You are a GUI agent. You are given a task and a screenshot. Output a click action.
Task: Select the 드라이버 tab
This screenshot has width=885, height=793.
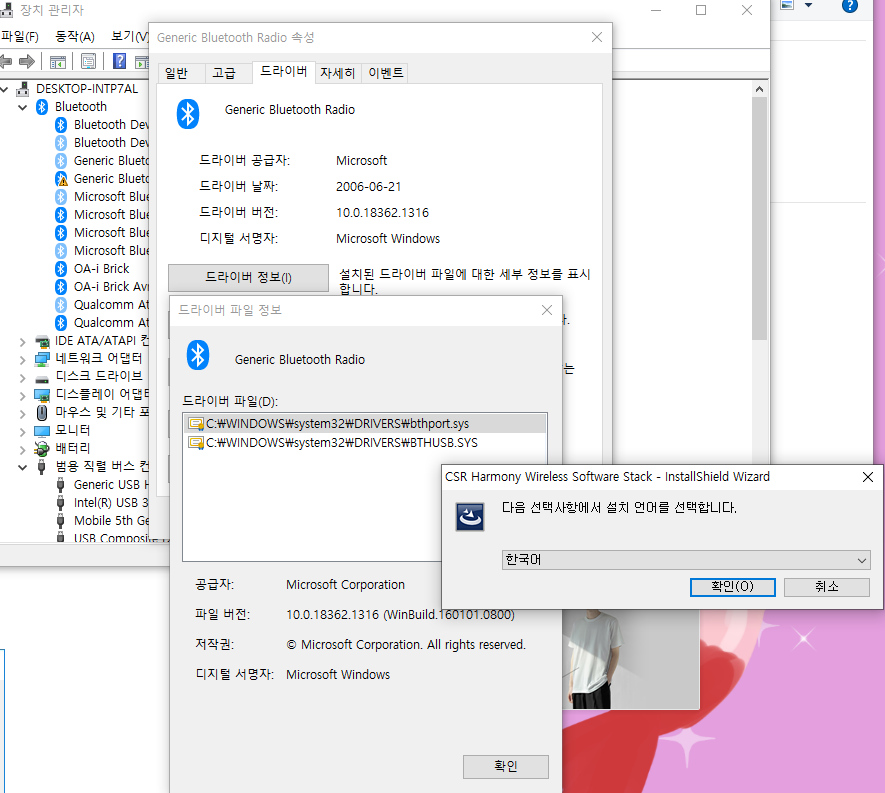[x=284, y=72]
